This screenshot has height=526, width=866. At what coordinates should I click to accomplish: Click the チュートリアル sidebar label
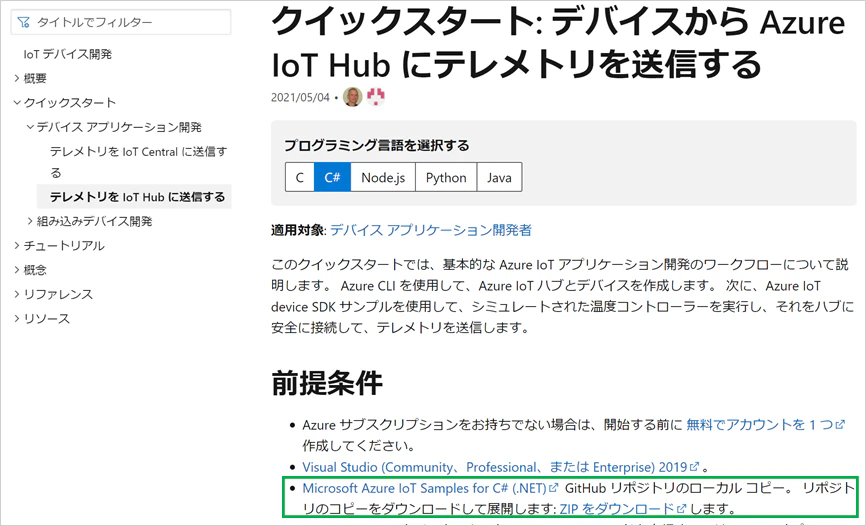64,245
